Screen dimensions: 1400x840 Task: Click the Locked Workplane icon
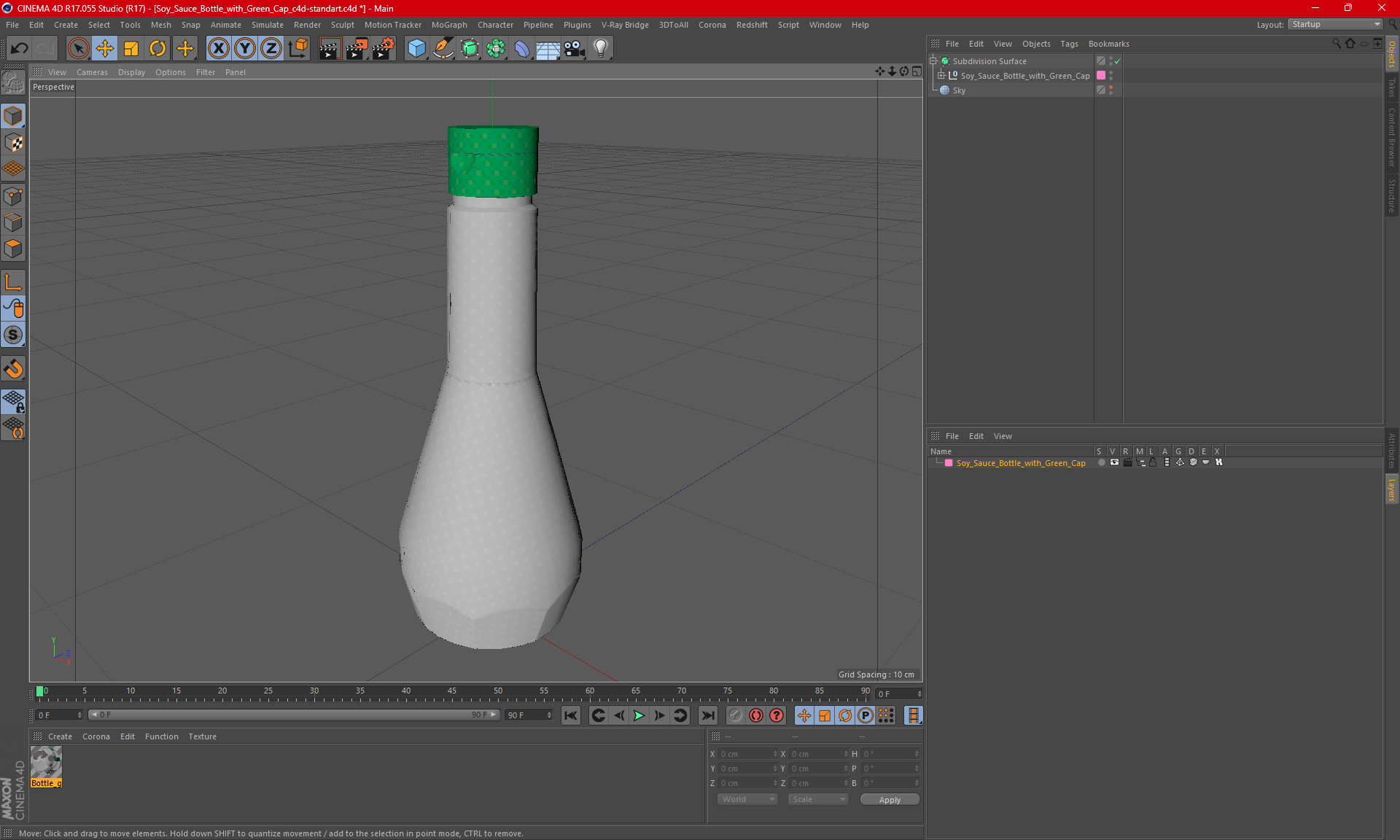tap(13, 401)
